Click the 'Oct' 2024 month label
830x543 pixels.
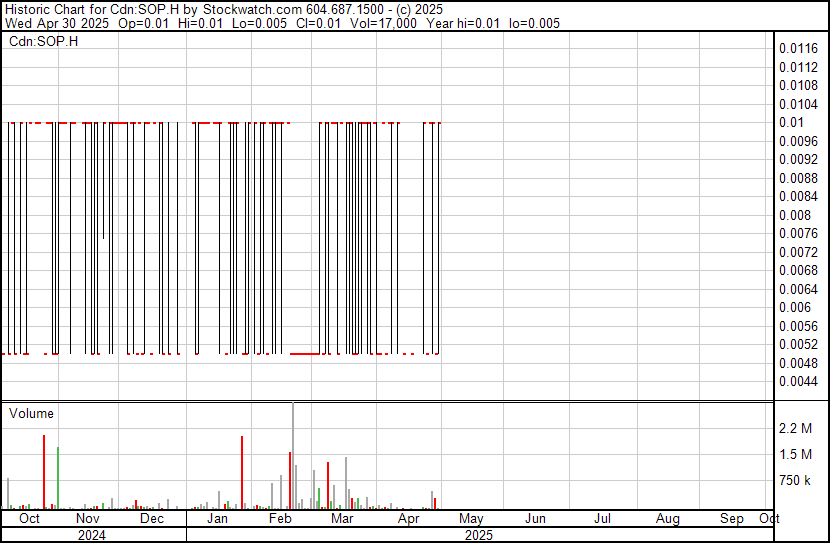(x=29, y=518)
